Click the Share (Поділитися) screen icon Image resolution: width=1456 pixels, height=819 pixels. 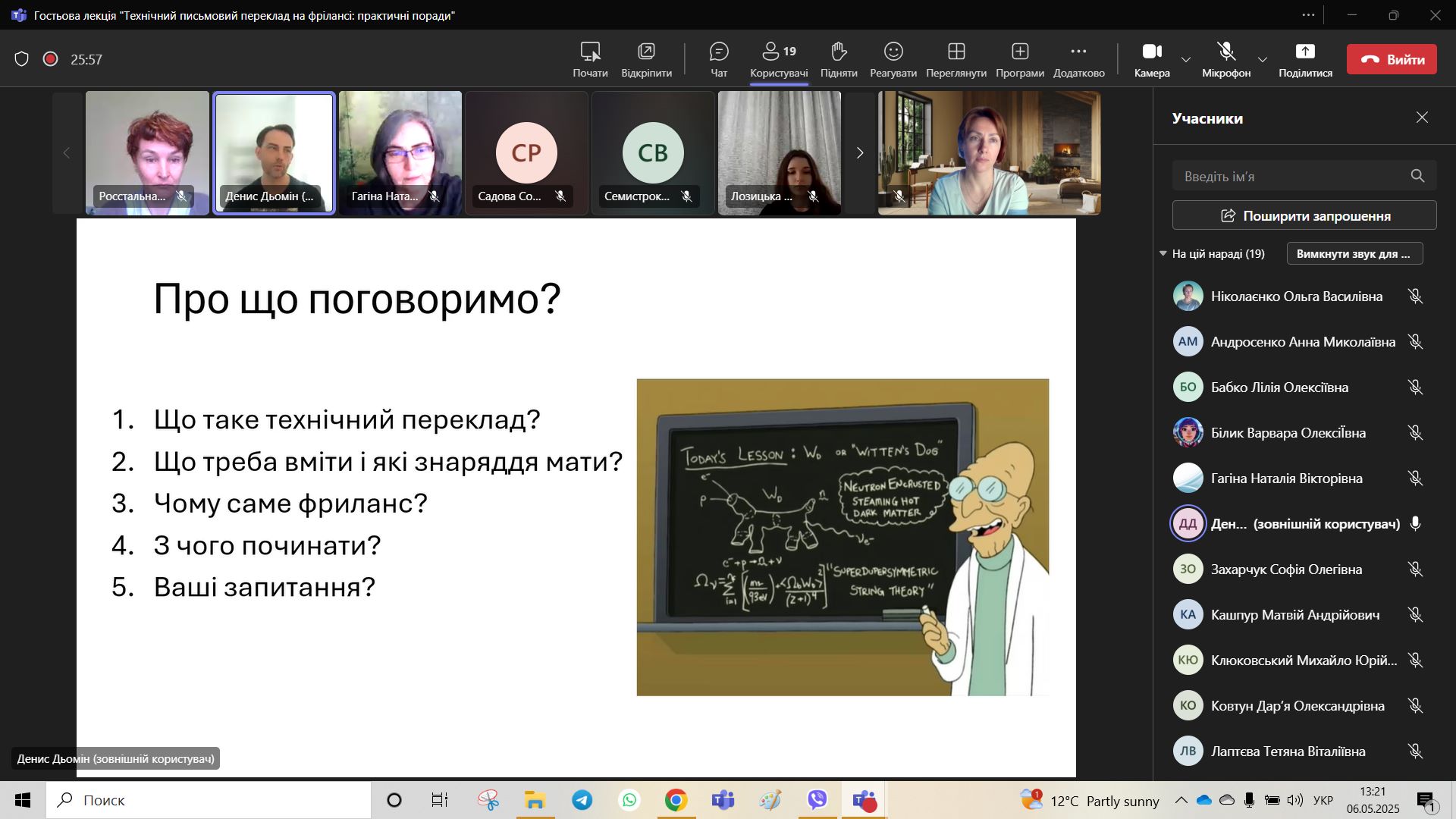[x=1304, y=52]
